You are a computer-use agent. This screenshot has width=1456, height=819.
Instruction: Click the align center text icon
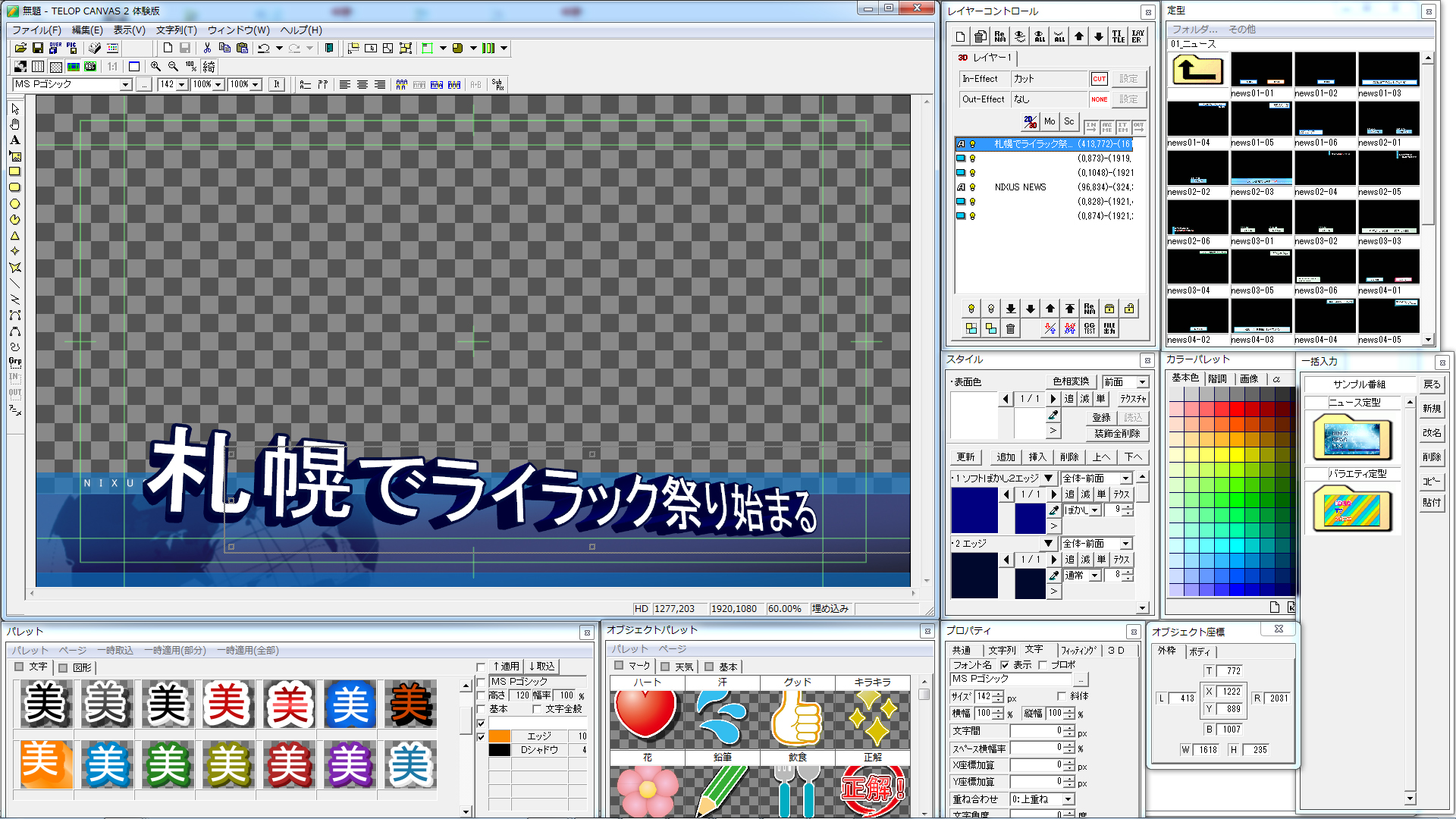[x=362, y=84]
